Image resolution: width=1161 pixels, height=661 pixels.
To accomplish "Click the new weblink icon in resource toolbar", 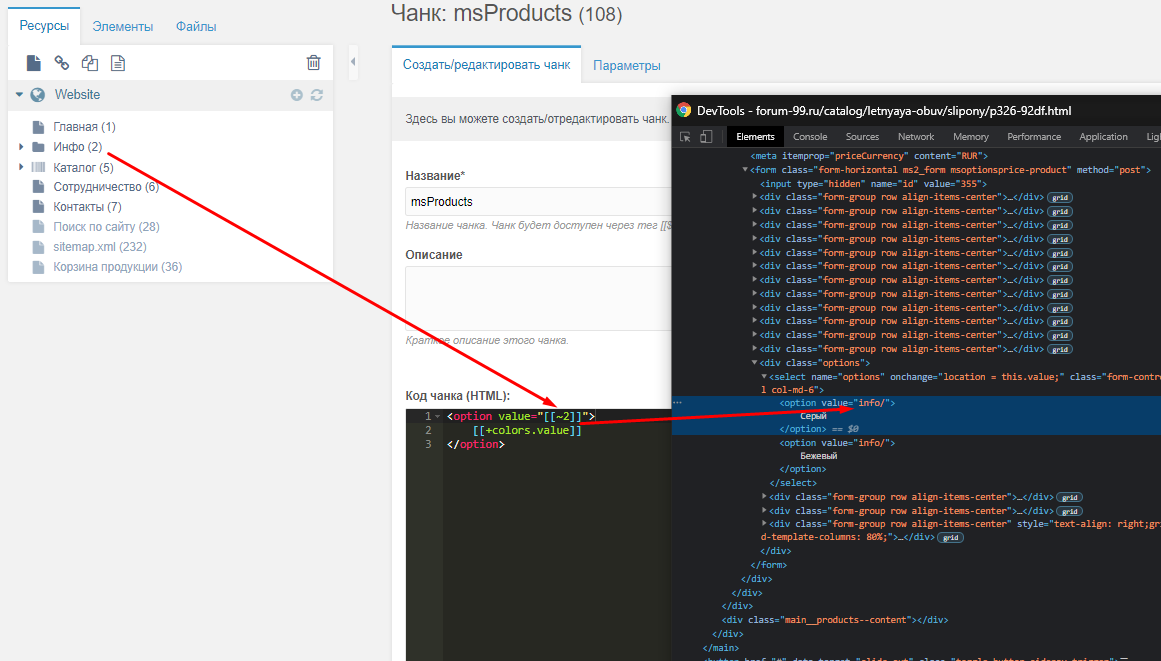I will click(x=61, y=63).
